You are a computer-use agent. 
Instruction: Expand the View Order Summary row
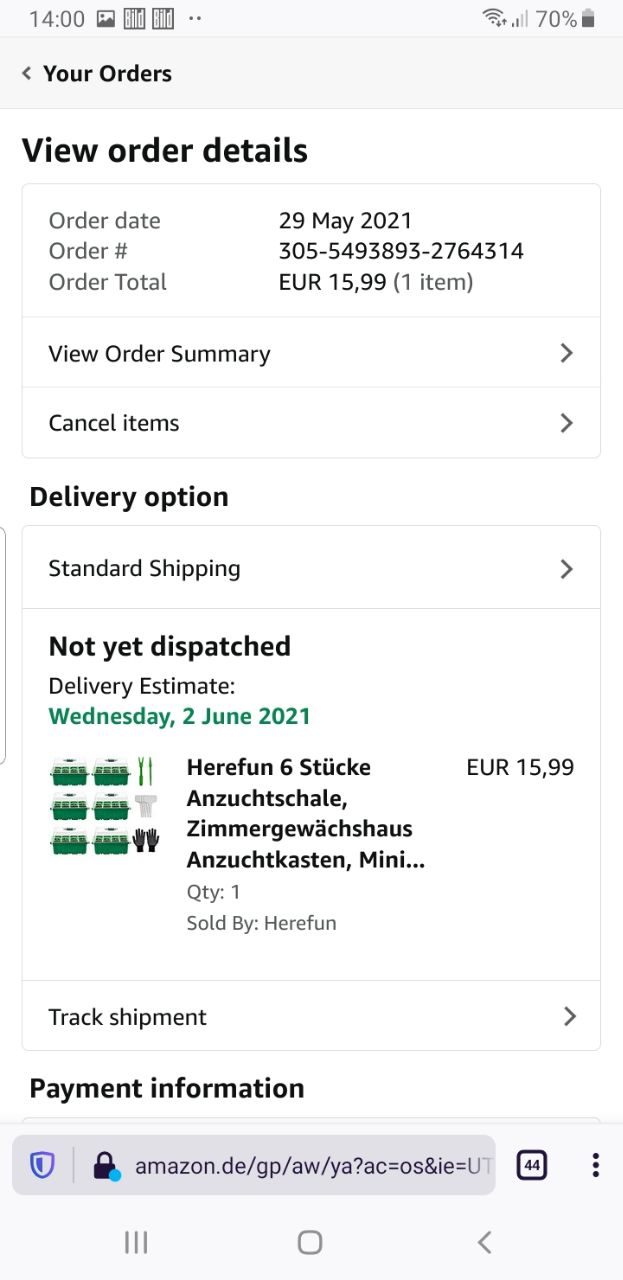pyautogui.click(x=311, y=353)
